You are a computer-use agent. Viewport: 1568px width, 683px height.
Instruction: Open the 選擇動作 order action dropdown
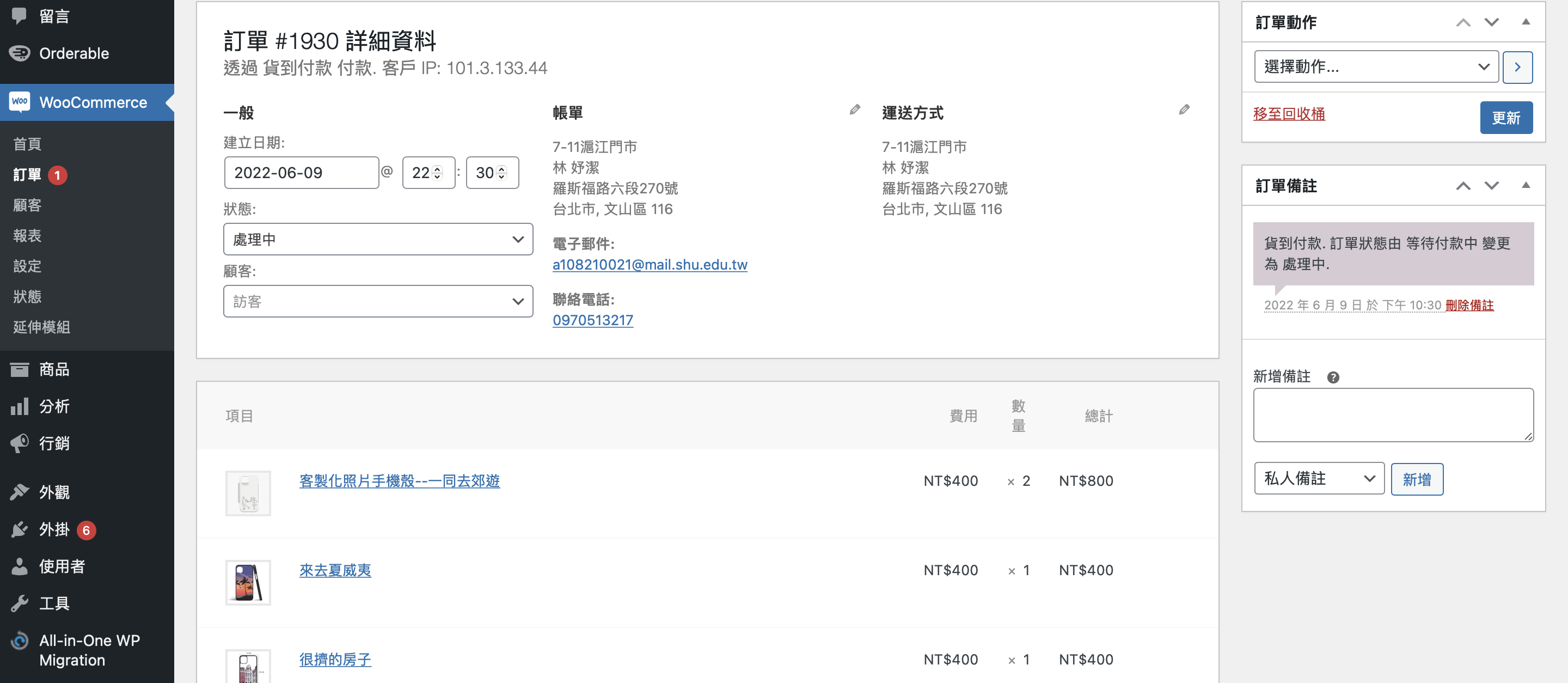(1376, 67)
